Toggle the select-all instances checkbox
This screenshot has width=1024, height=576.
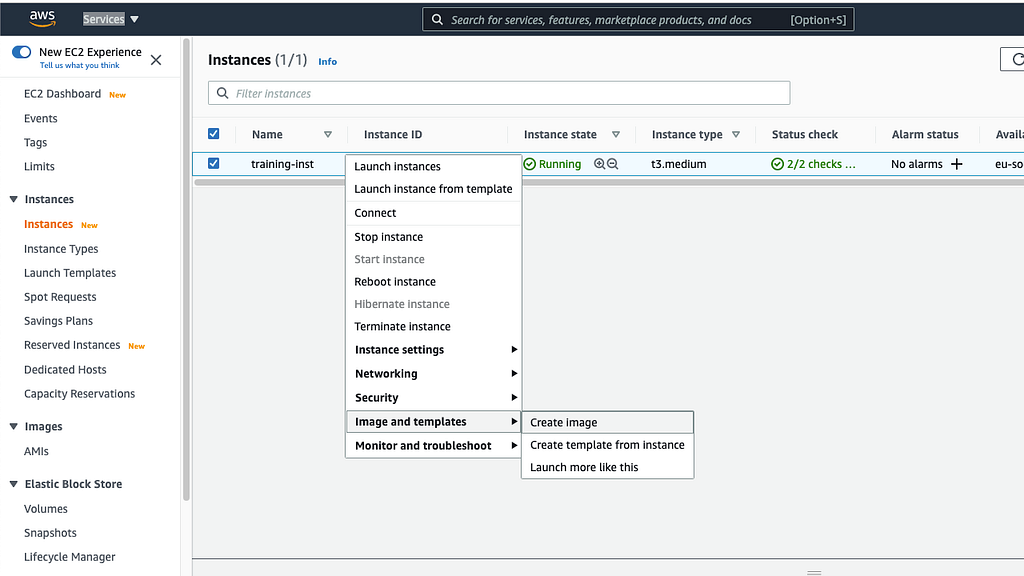(x=214, y=134)
